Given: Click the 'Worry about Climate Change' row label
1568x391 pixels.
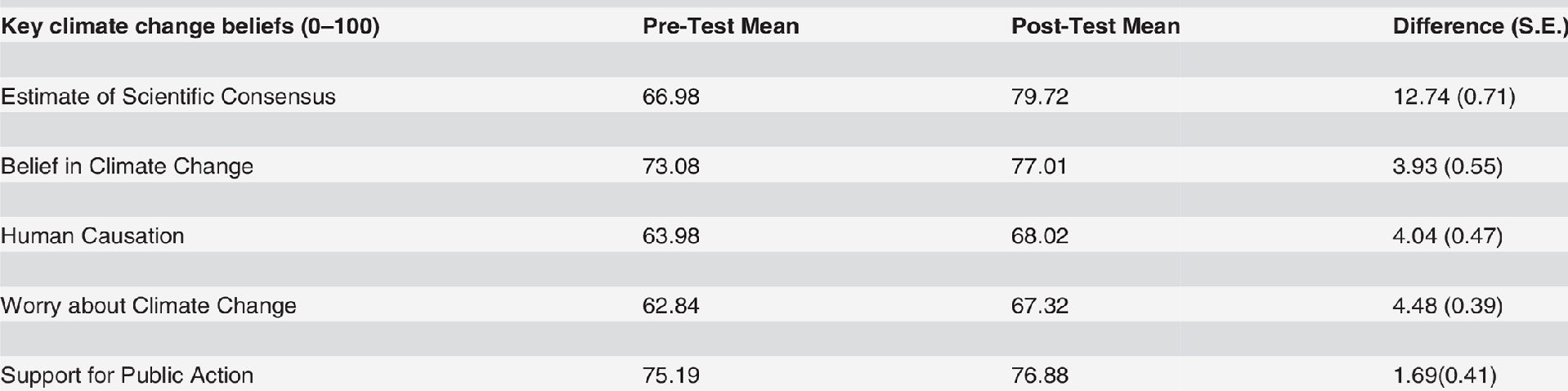Looking at the screenshot, I should (149, 305).
